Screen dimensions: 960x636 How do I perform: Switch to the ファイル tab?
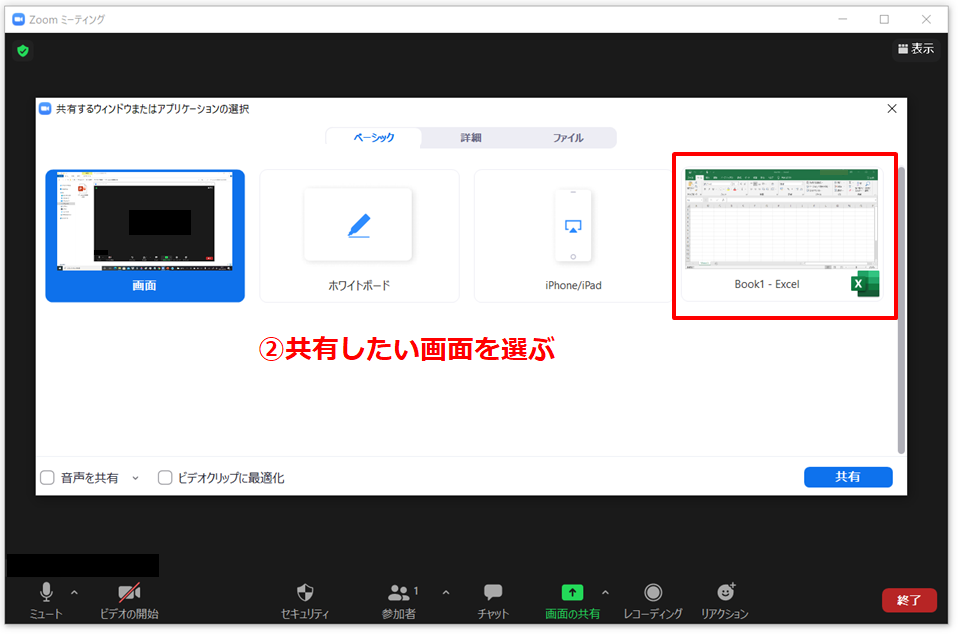click(x=568, y=138)
